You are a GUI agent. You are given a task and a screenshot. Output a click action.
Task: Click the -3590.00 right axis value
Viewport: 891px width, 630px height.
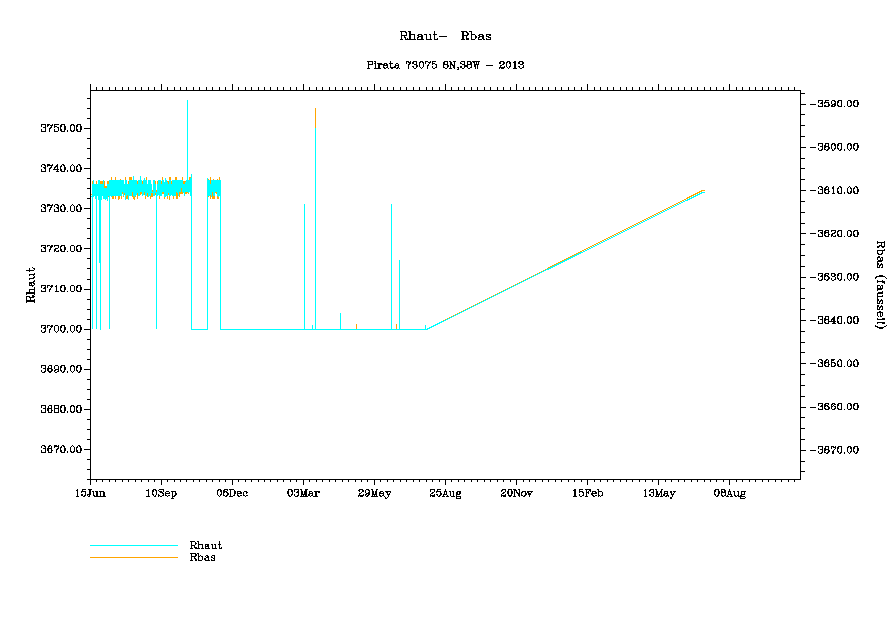click(x=839, y=104)
